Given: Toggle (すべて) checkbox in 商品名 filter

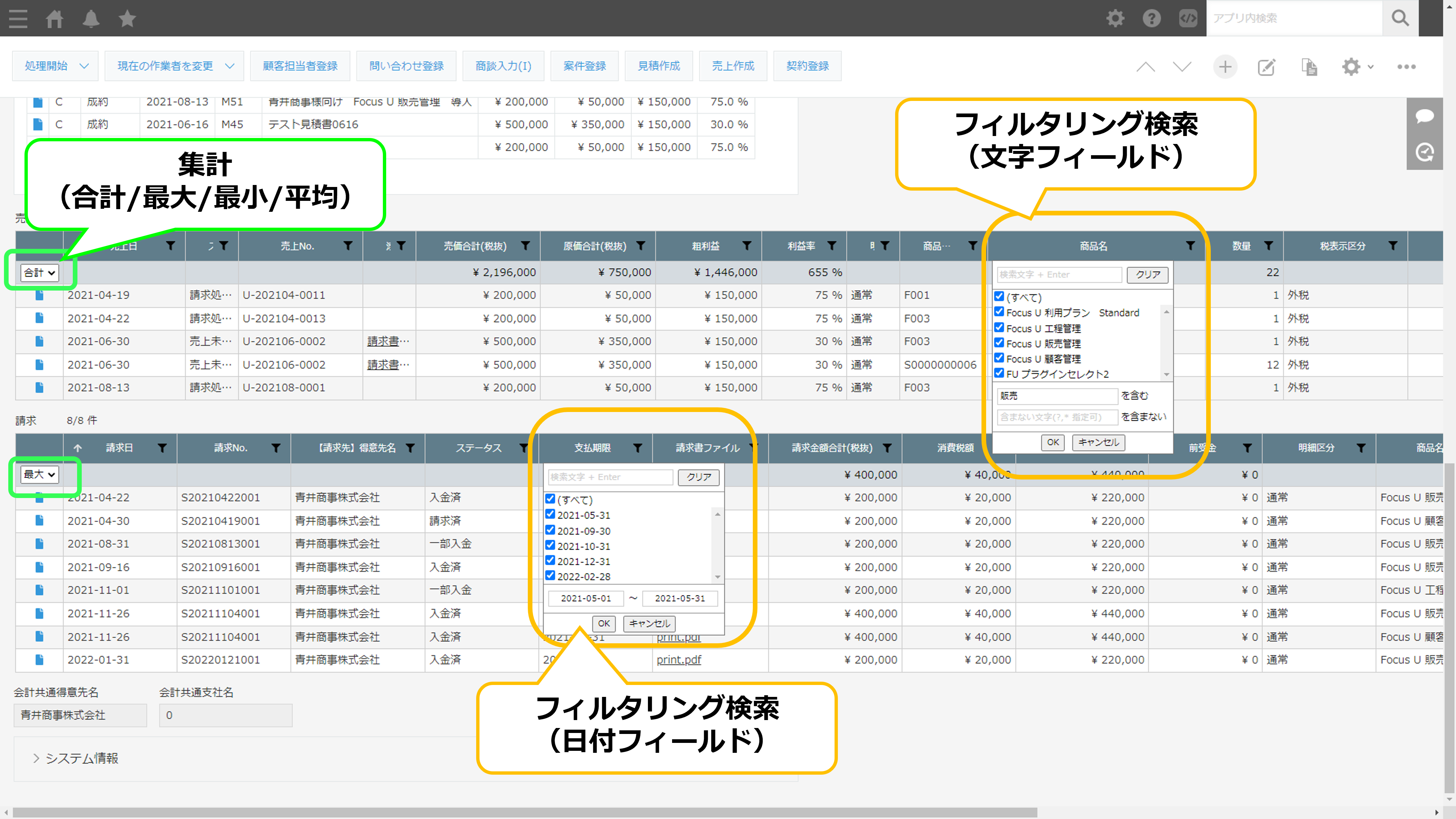Looking at the screenshot, I should (999, 297).
